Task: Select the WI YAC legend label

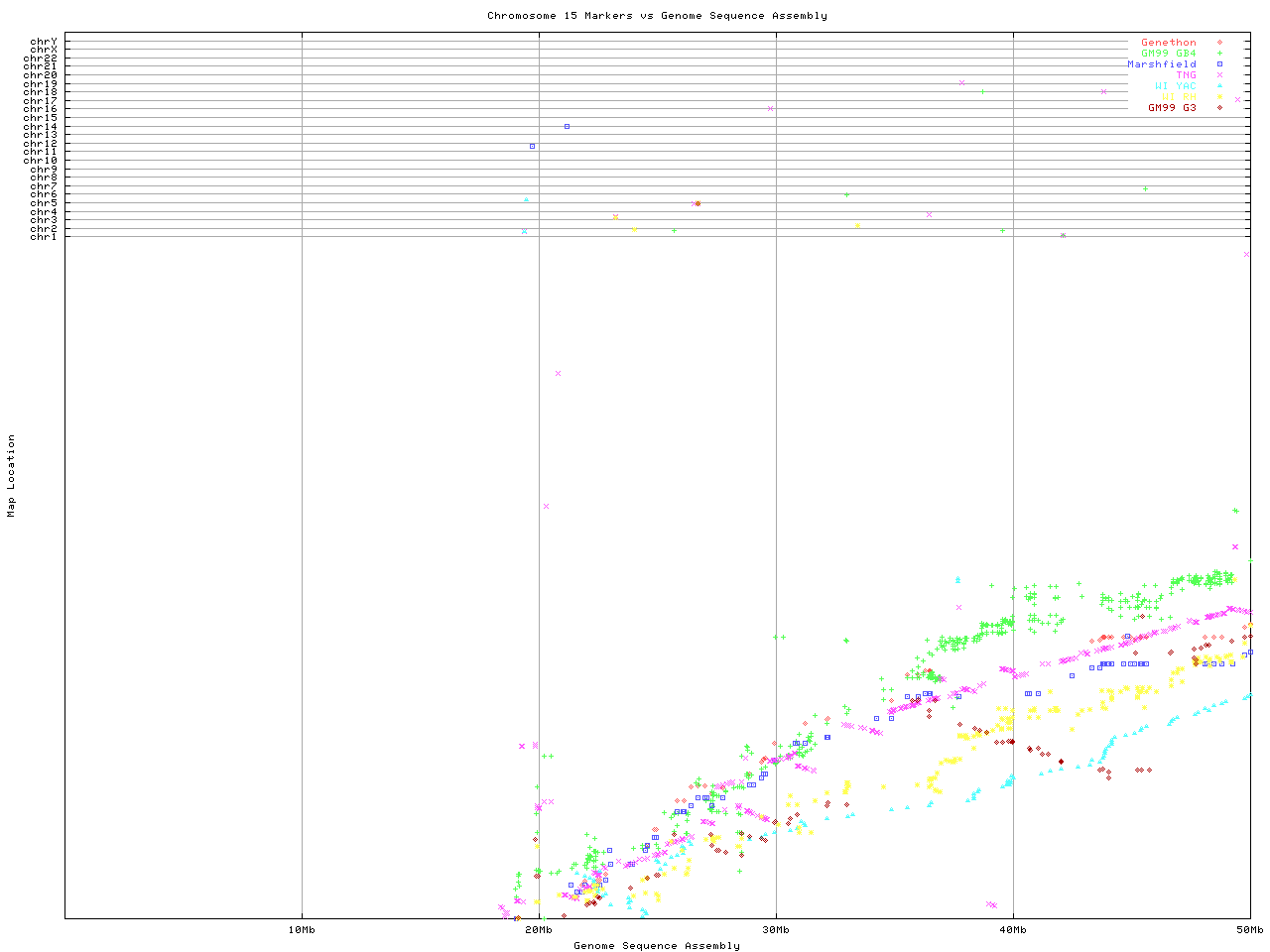Action: [1175, 86]
